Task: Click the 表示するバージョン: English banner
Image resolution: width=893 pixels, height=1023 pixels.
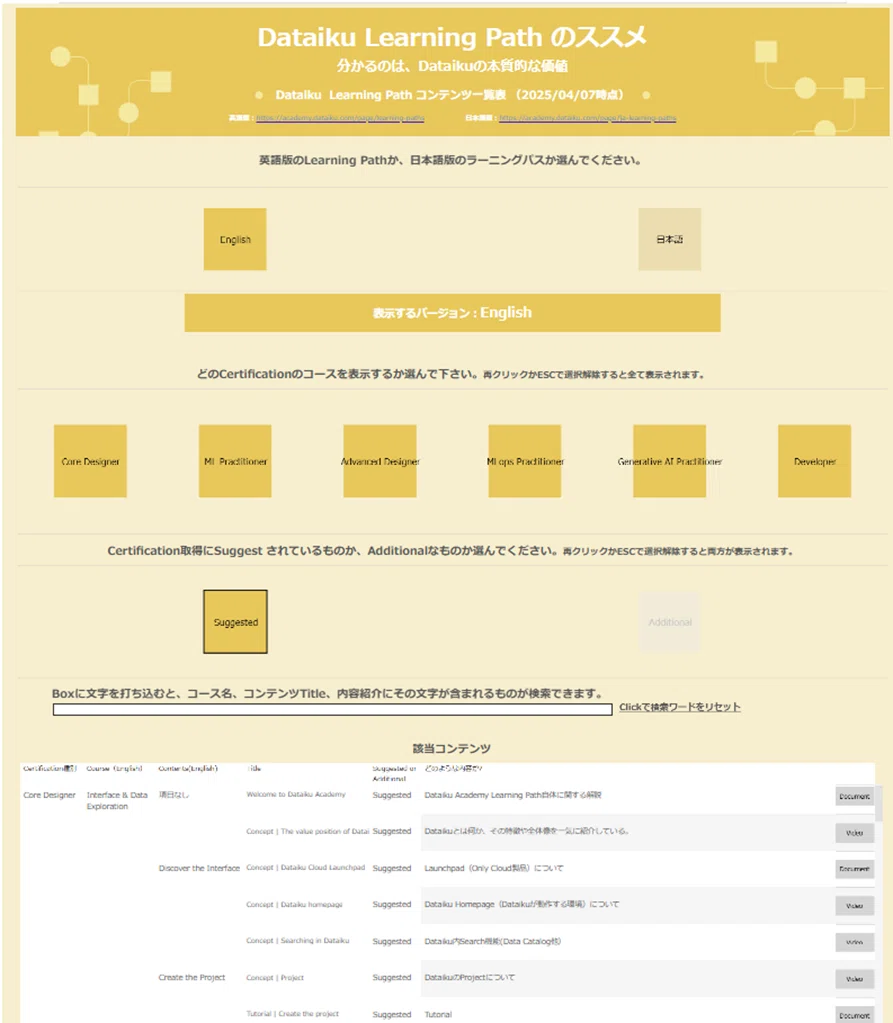Action: [x=452, y=313]
